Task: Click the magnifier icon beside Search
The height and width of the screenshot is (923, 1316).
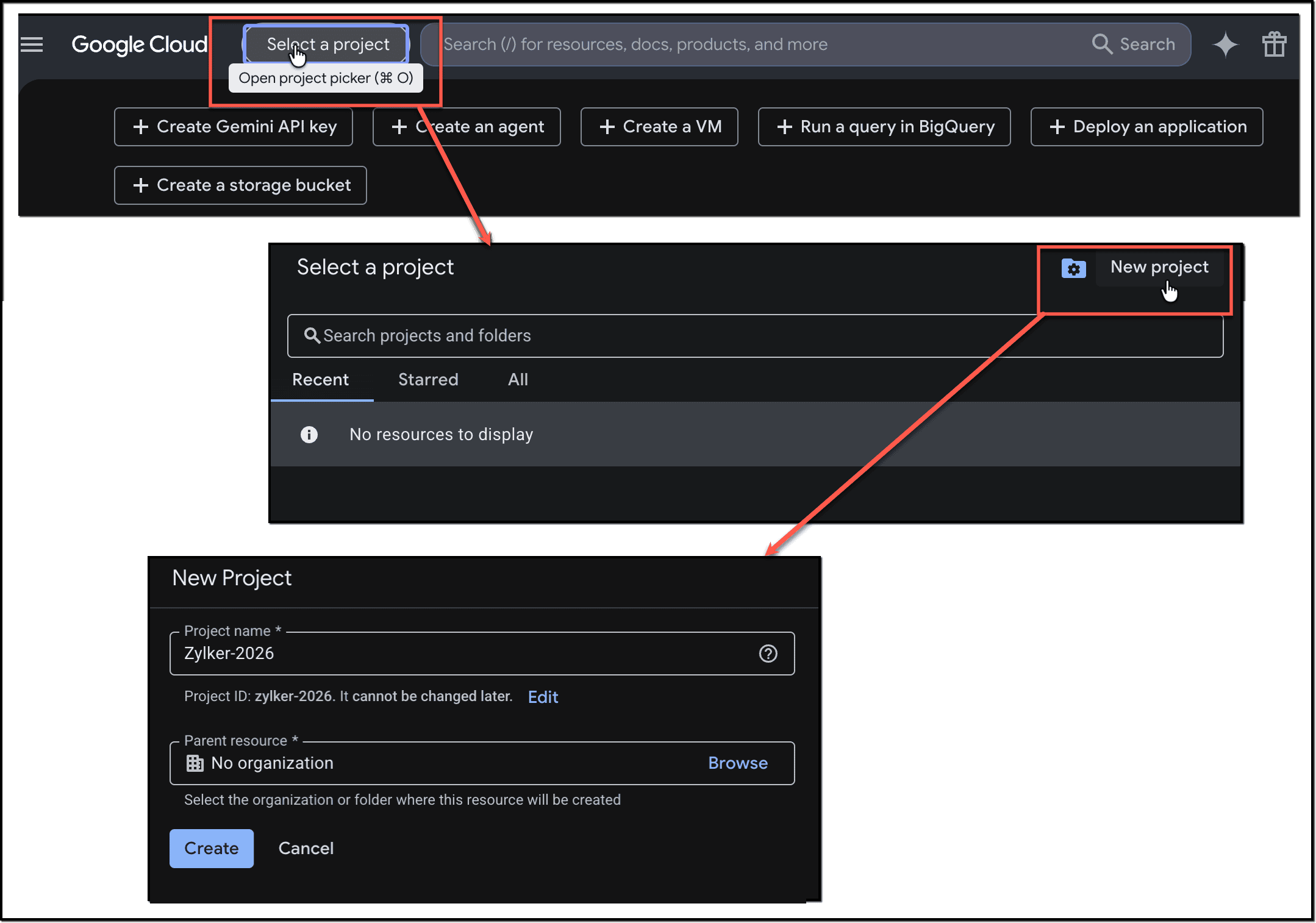Action: click(1102, 45)
